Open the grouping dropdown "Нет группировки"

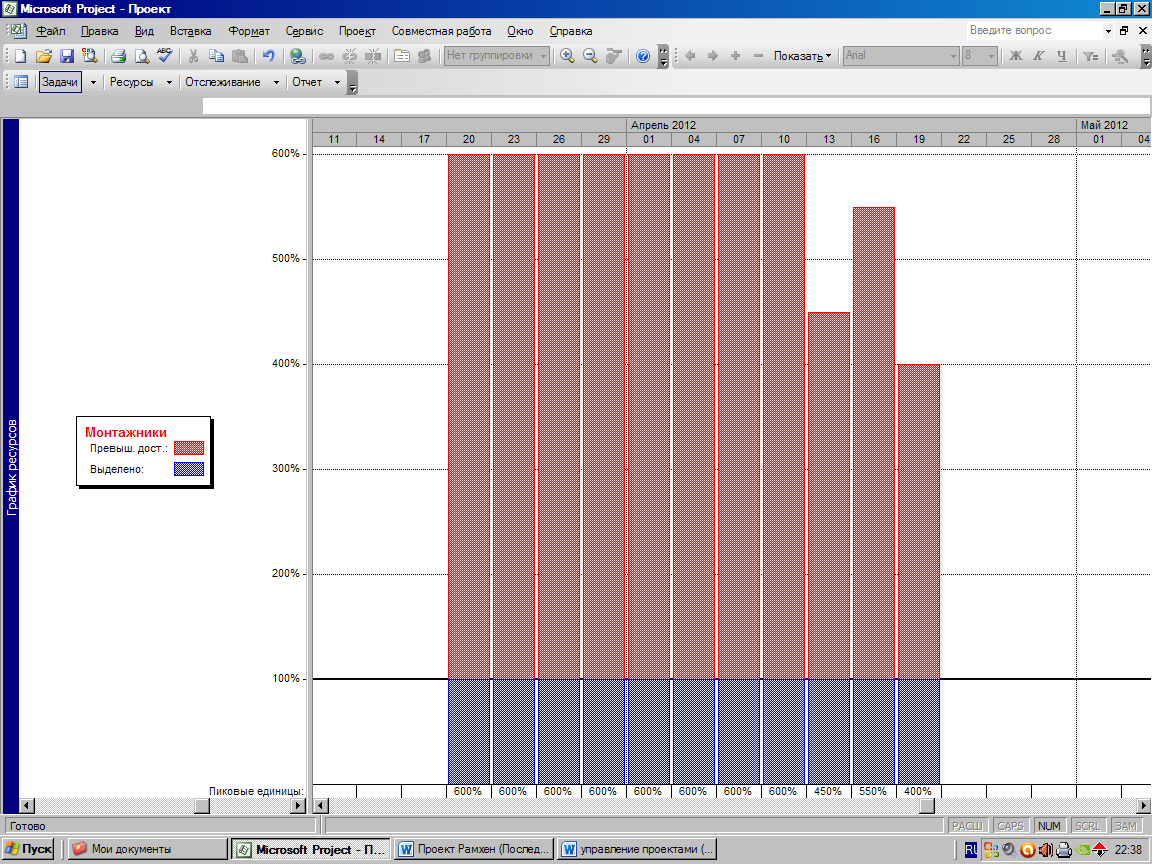[x=544, y=56]
